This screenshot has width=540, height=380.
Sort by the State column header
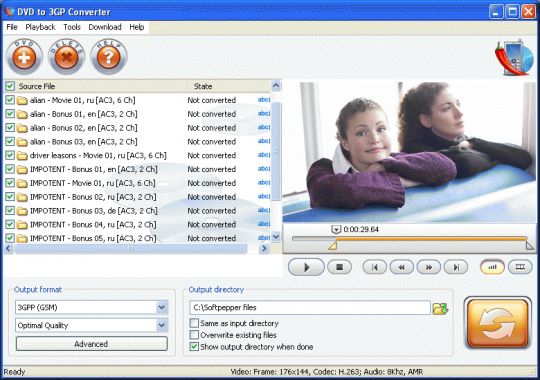229,86
